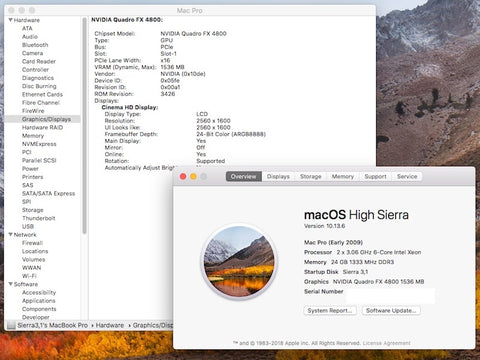480x360 pixels.
Task: Minimize the About This Mac window
Action: point(193,176)
